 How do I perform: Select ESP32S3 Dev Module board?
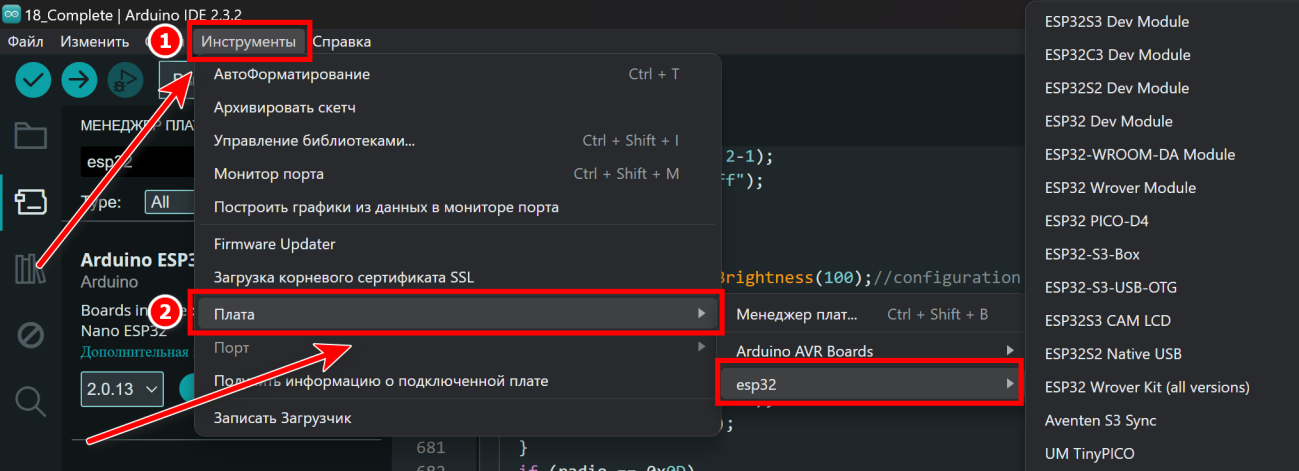coord(1162,21)
